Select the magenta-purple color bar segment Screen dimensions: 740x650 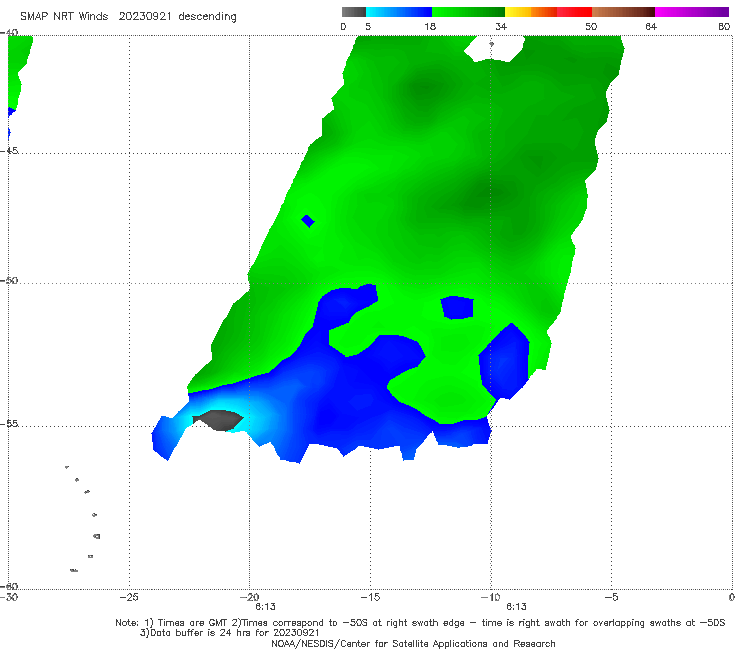point(692,12)
